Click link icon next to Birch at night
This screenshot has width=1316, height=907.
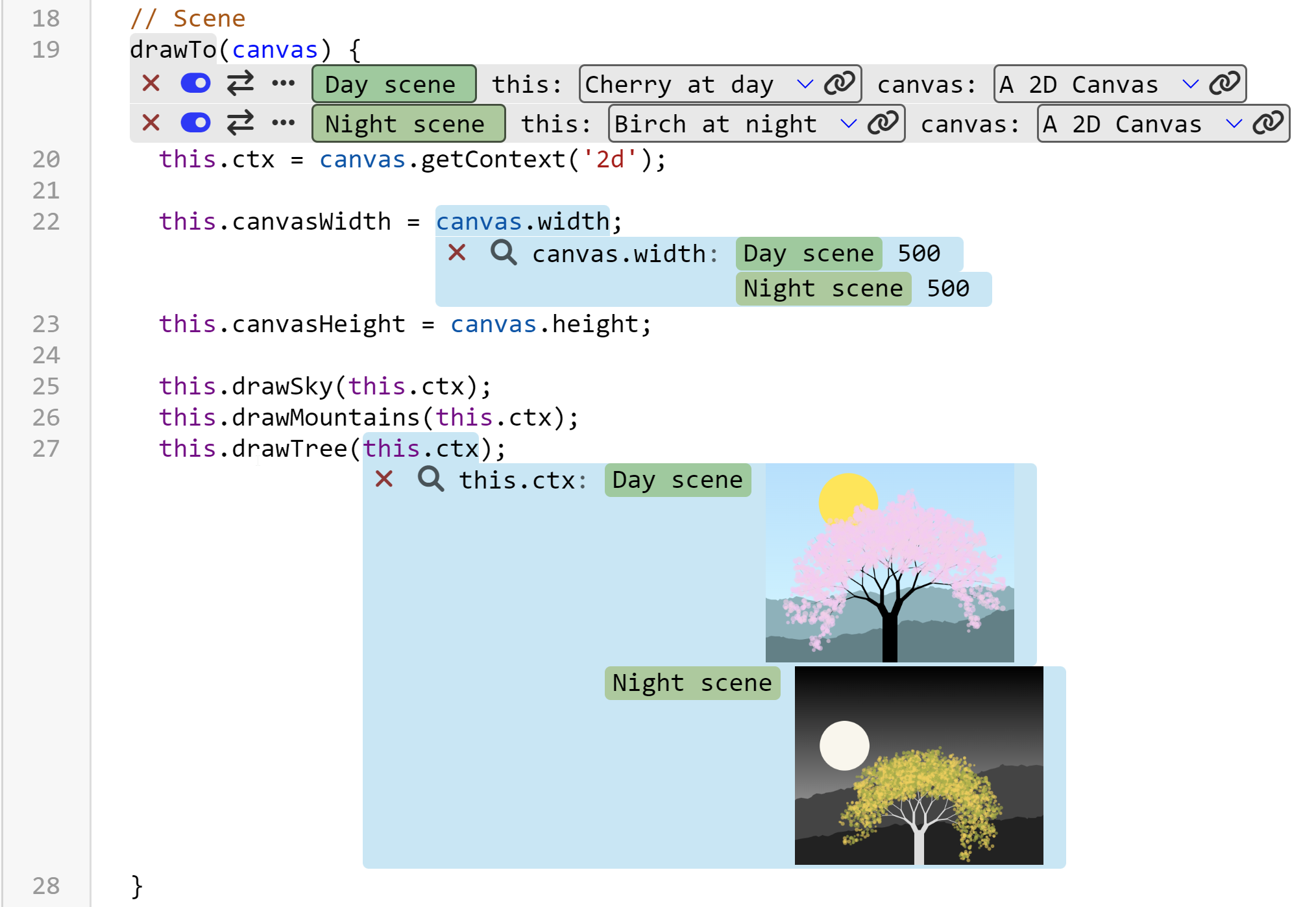click(x=883, y=123)
